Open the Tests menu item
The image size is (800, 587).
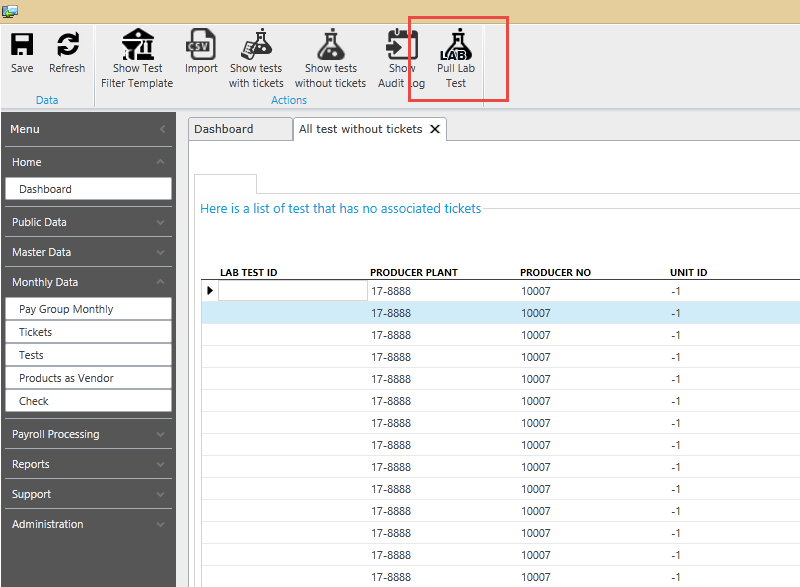coord(88,355)
